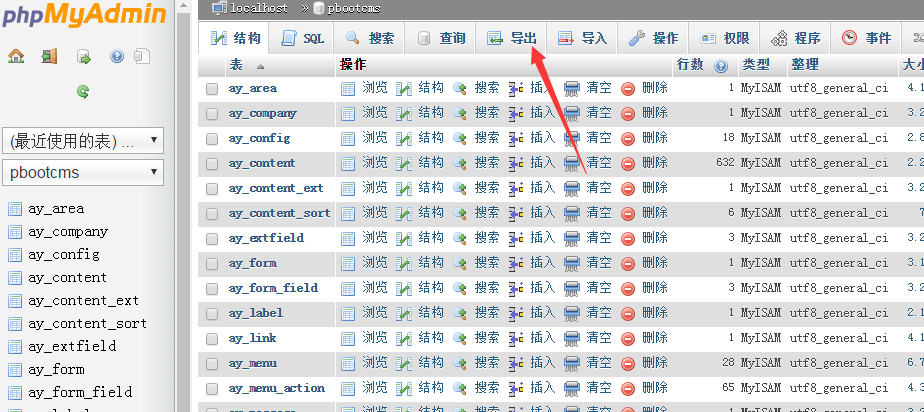The image size is (924, 412).
Task: Click the insert icon in ay_content row
Action: (x=516, y=163)
